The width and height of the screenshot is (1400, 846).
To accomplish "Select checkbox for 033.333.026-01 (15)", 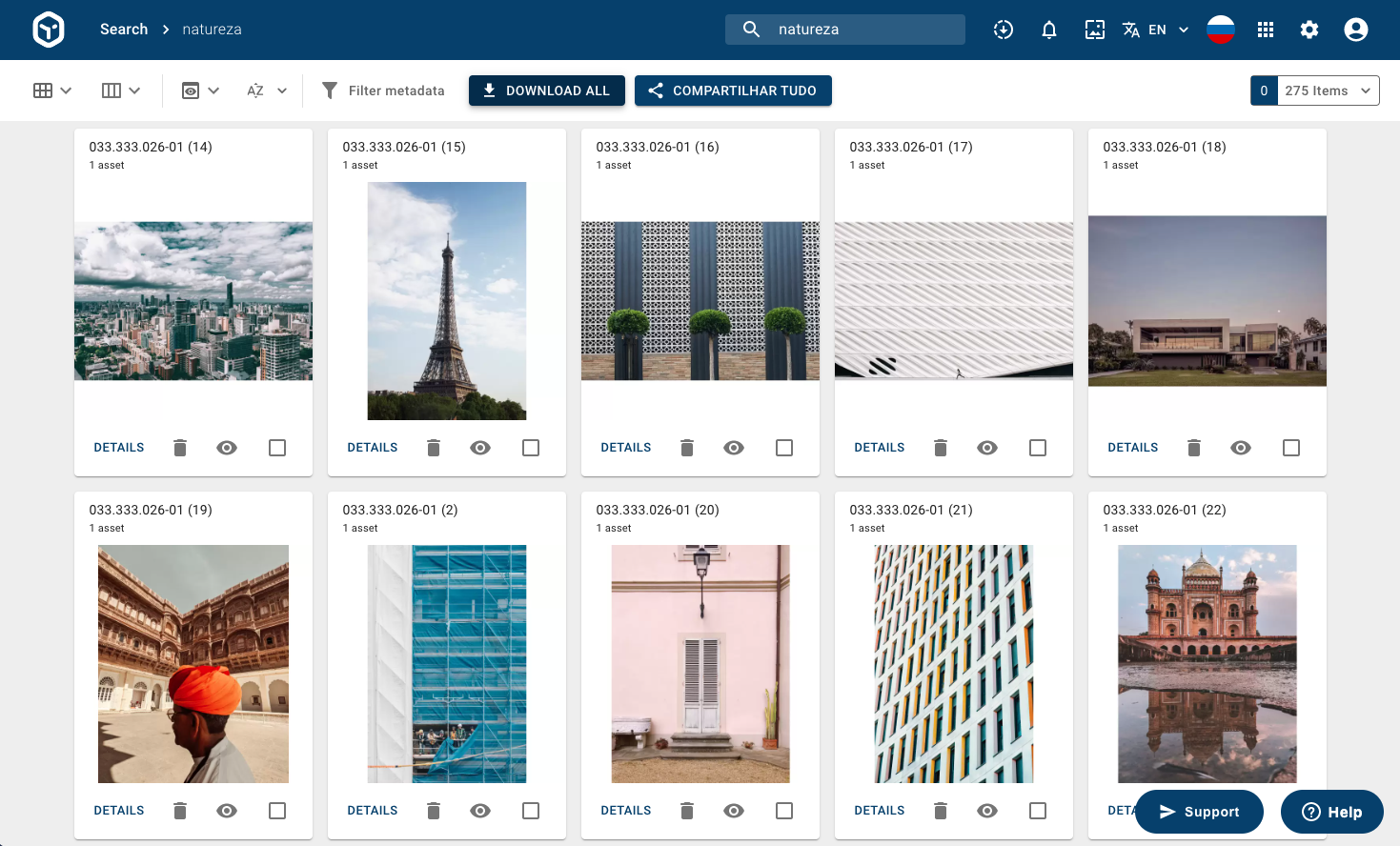I will coord(531,448).
